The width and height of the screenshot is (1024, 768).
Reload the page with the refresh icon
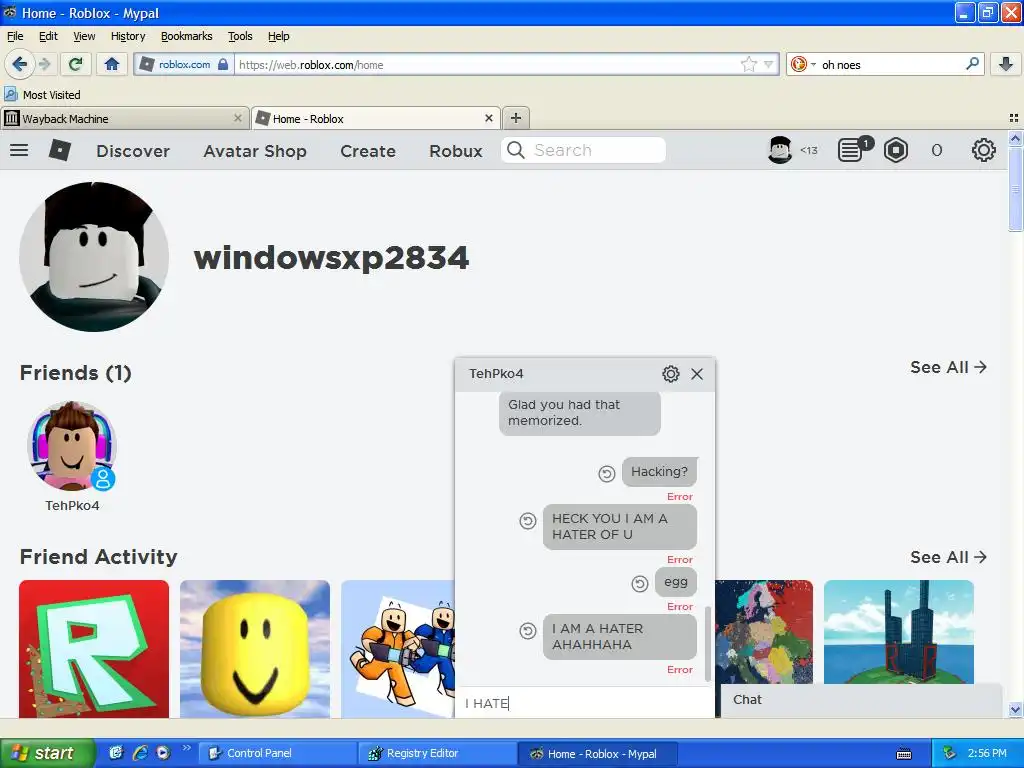point(76,64)
